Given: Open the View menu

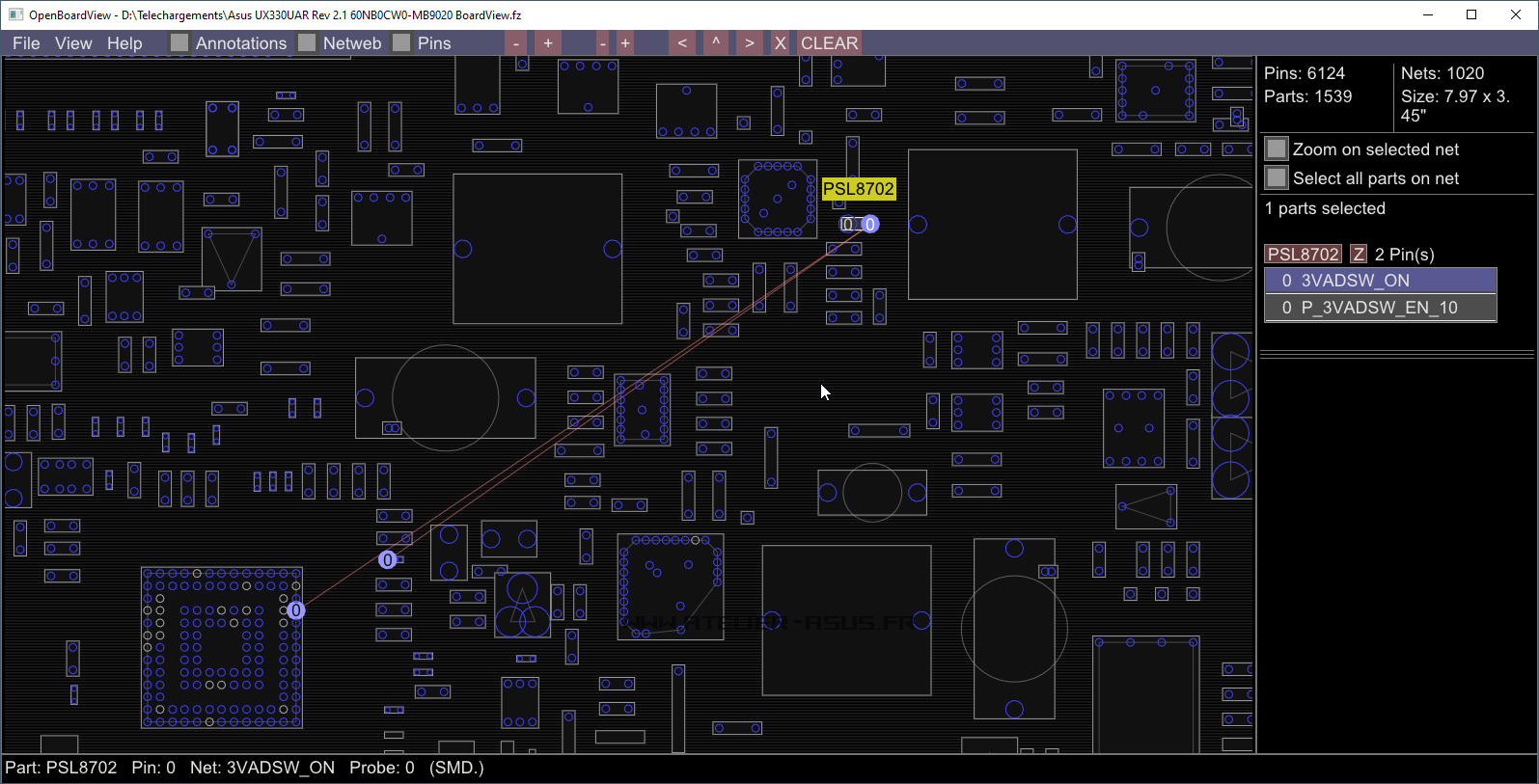Looking at the screenshot, I should 73,43.
